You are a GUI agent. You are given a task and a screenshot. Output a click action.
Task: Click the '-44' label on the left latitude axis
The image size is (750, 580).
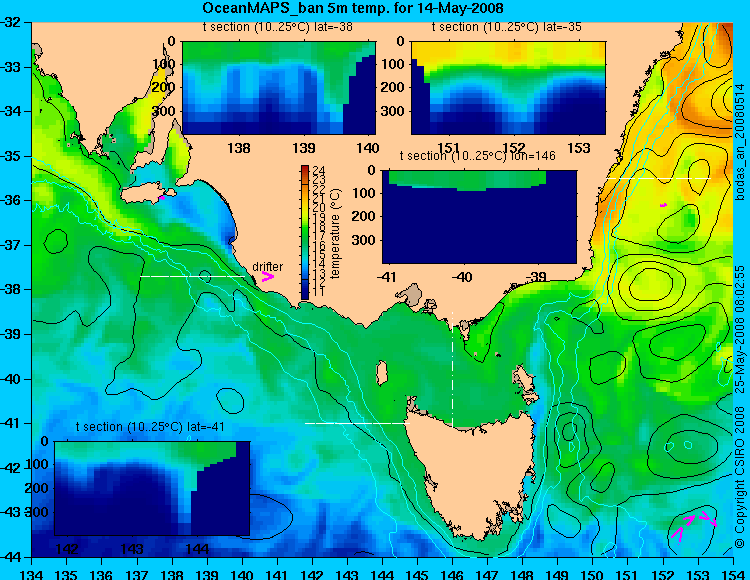[x=10, y=558]
